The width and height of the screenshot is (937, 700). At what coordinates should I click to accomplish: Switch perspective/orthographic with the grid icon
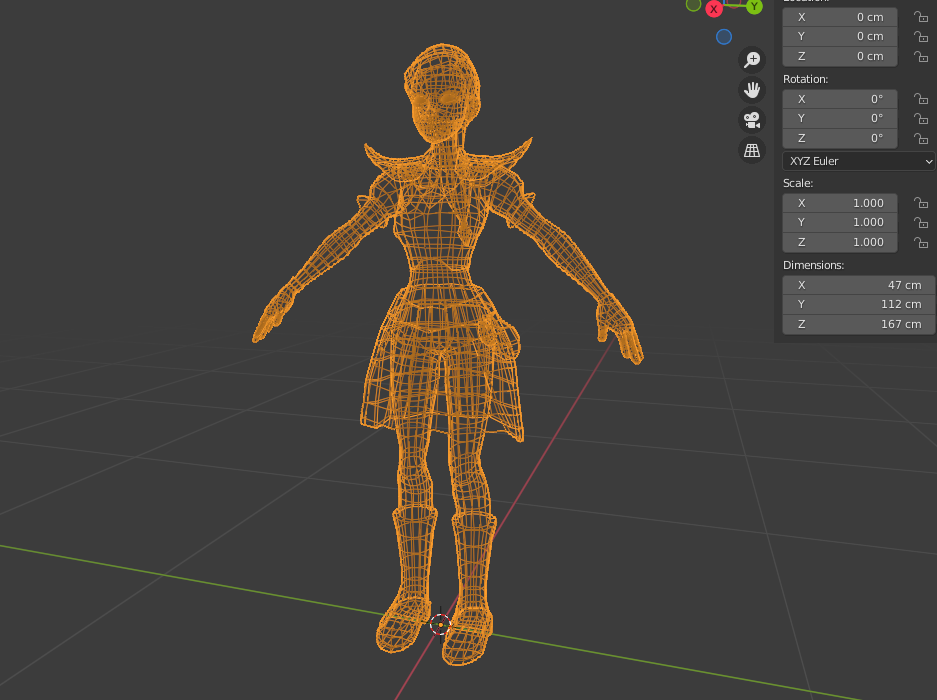pos(752,150)
